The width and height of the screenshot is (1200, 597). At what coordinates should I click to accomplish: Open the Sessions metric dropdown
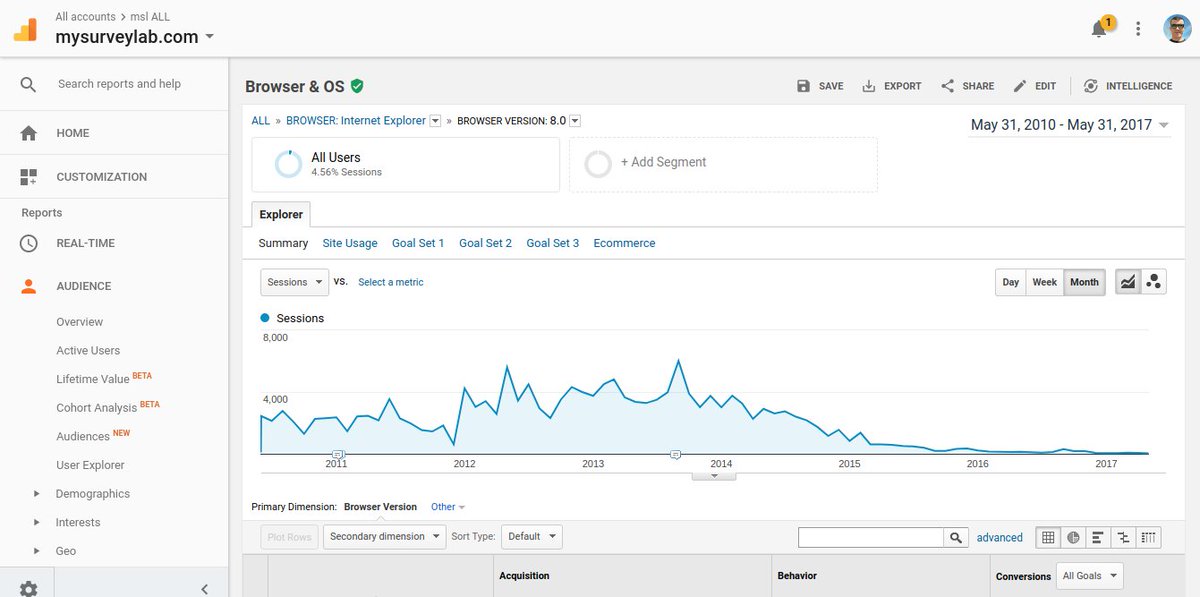point(293,282)
